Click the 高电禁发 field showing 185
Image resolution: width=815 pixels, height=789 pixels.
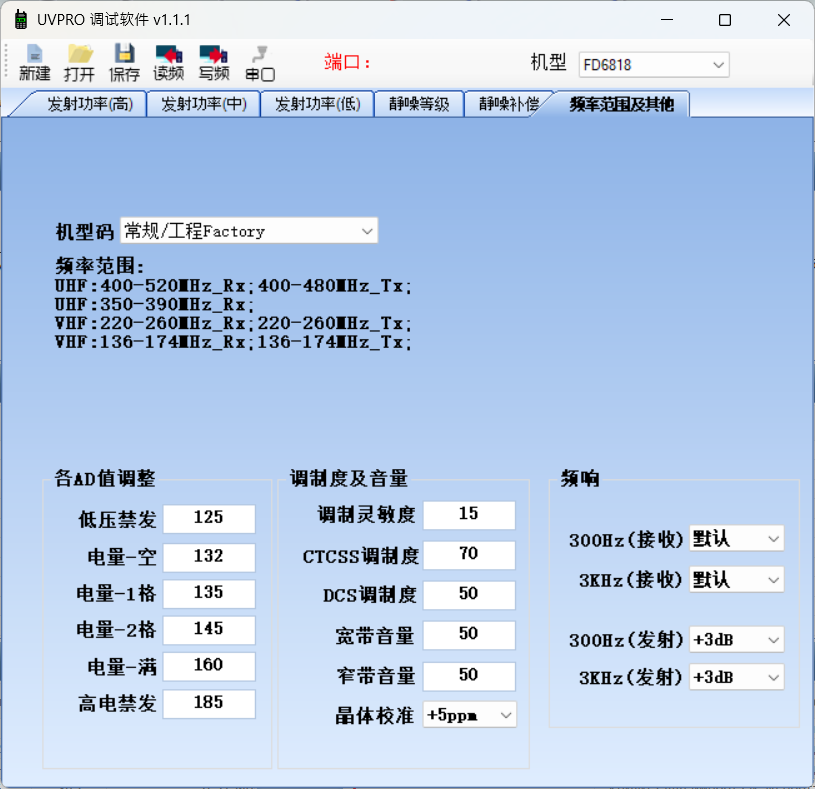pos(209,703)
